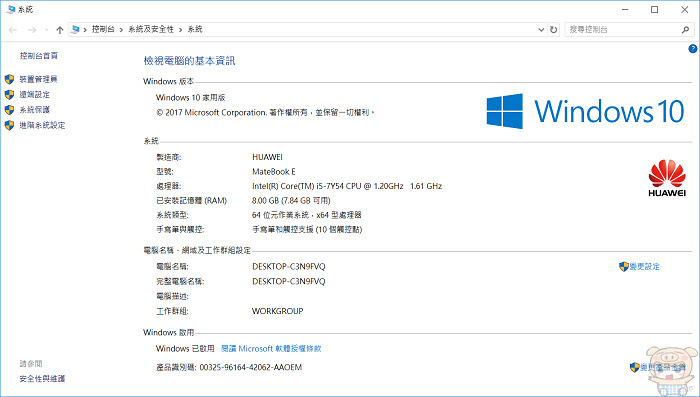700x397 pixels.
Task: Open help with the blue question mark
Action: point(692,49)
